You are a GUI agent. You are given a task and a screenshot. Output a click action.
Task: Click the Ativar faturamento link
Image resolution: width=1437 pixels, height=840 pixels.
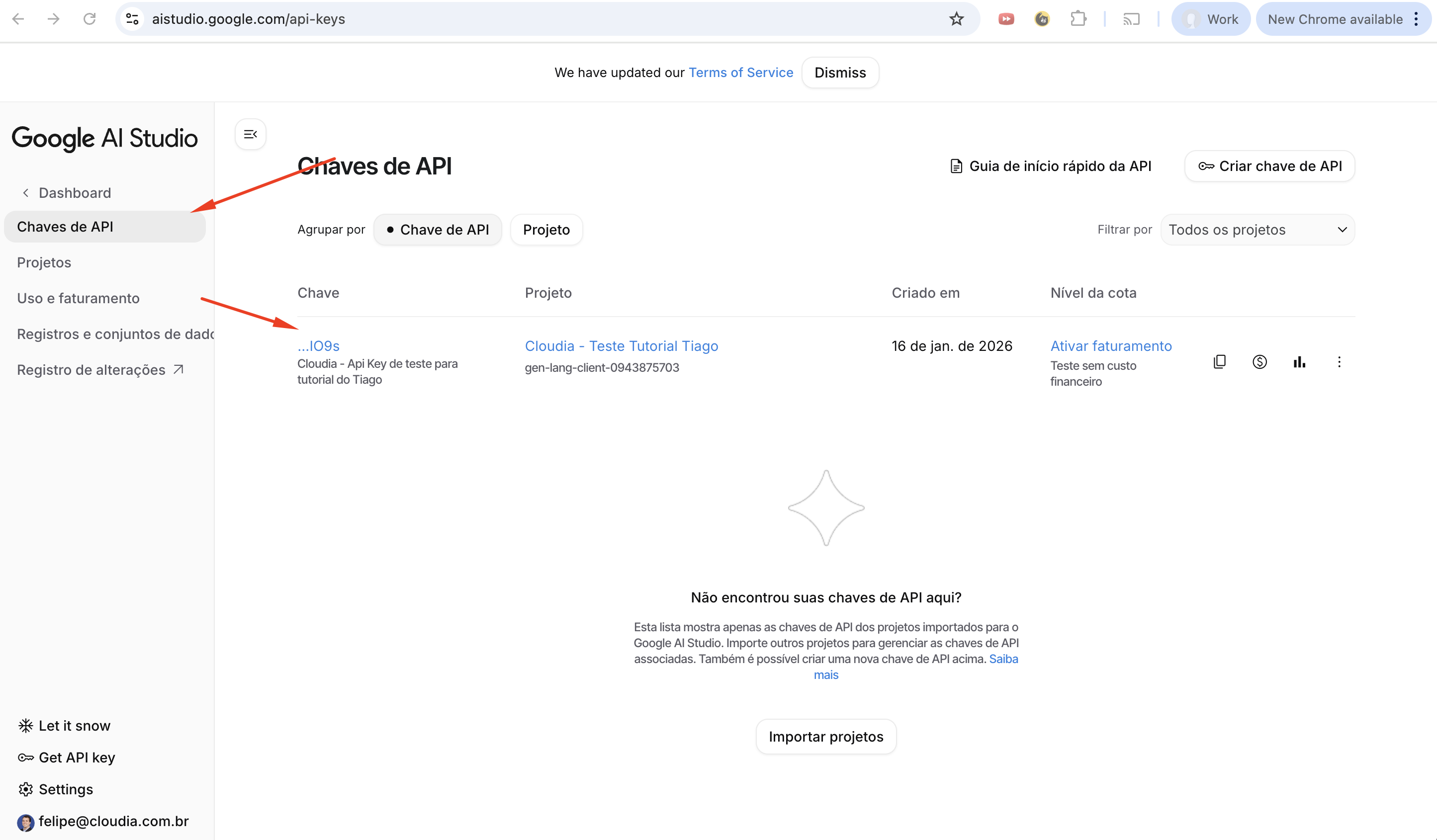click(x=1111, y=346)
